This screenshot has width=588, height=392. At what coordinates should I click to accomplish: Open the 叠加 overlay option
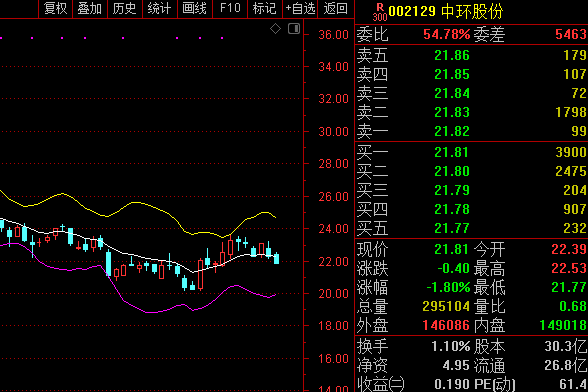(90, 9)
